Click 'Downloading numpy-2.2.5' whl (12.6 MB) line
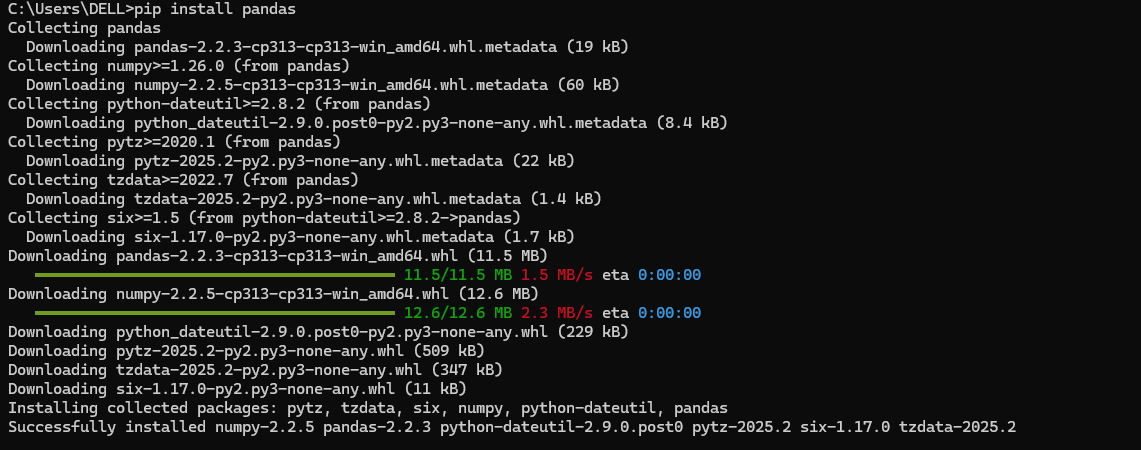 [x=274, y=294]
